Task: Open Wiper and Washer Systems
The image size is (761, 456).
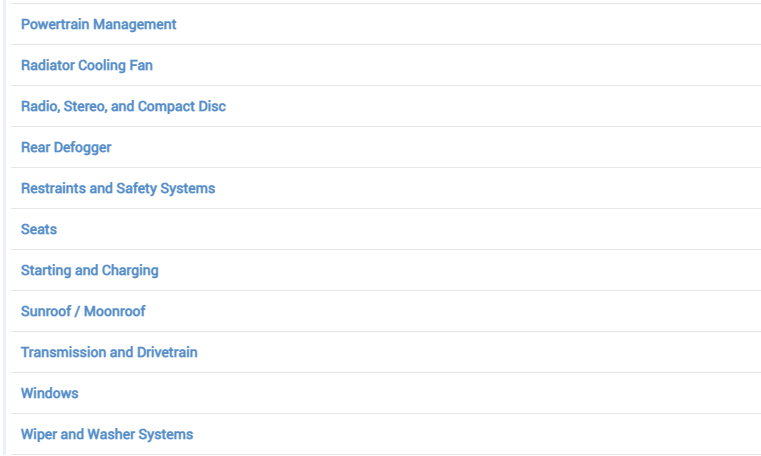Action: pyautogui.click(x=107, y=434)
